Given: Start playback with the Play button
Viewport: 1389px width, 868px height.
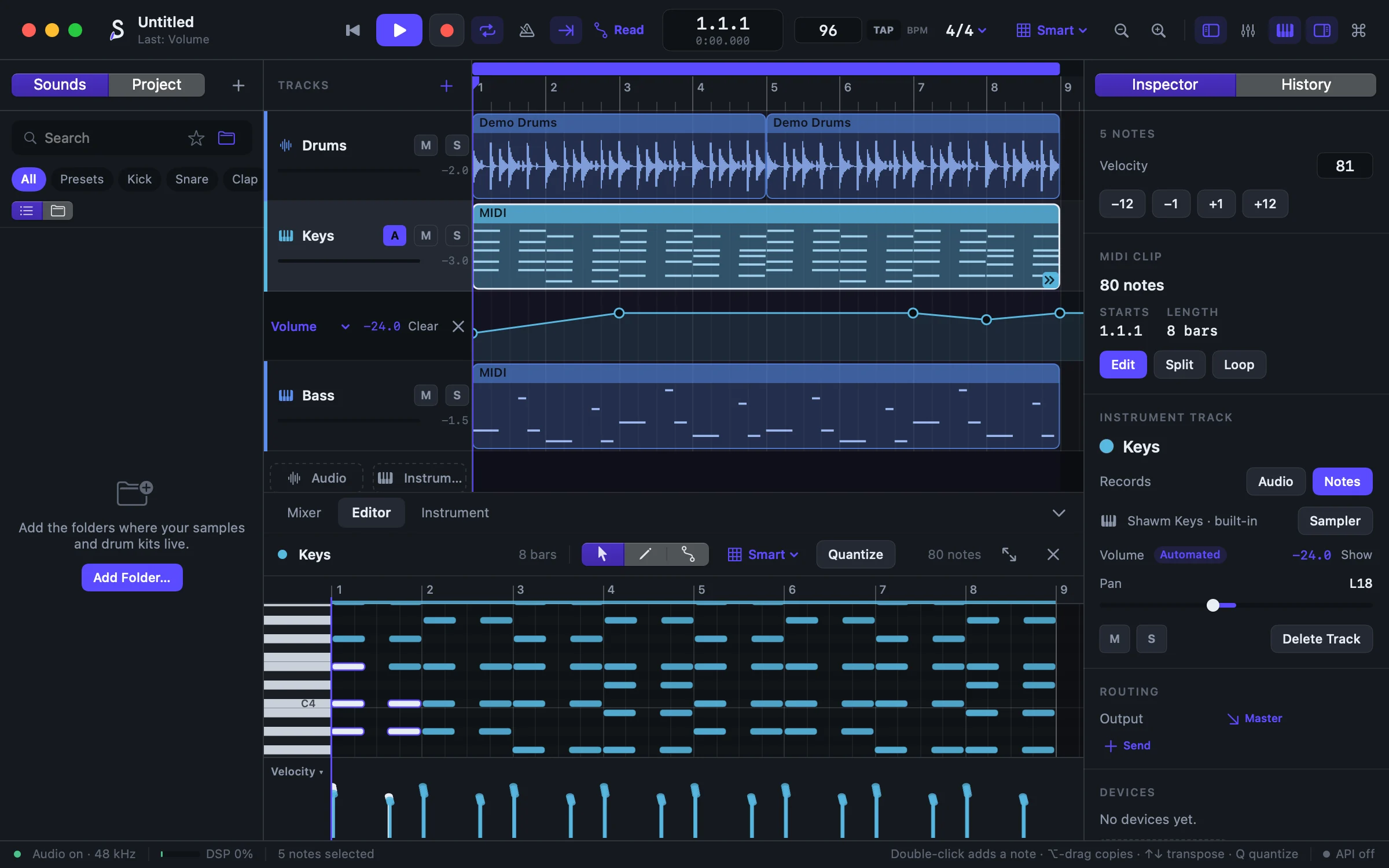Looking at the screenshot, I should pyautogui.click(x=399, y=30).
